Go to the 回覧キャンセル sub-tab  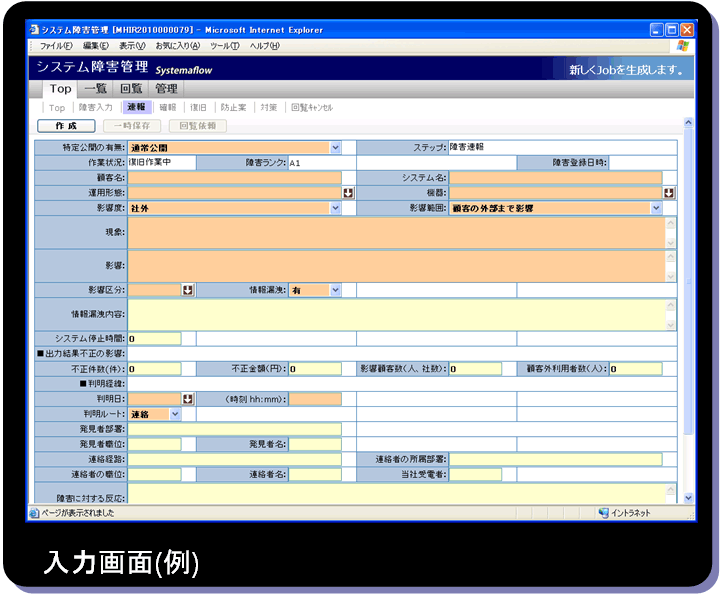pyautogui.click(x=312, y=107)
